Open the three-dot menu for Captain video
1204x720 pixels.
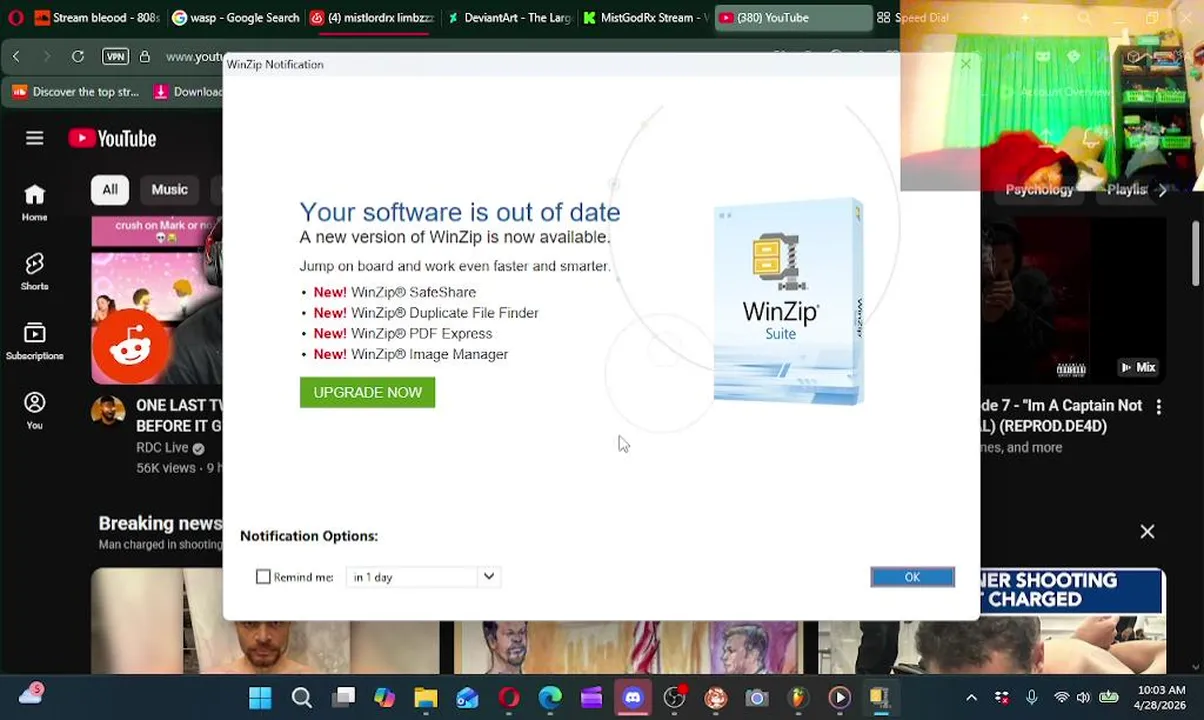(x=1158, y=407)
